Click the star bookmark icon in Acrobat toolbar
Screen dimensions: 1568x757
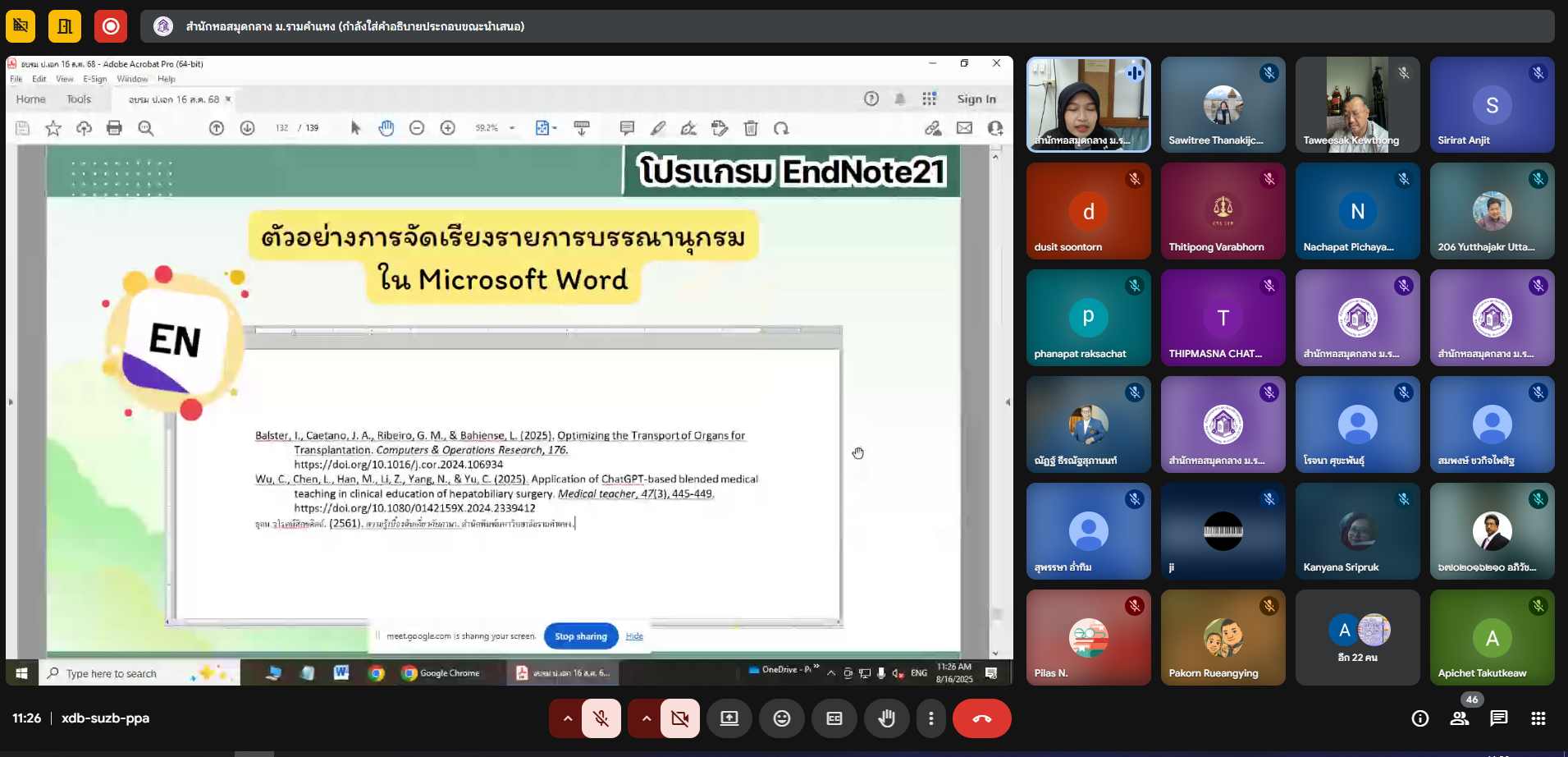pos(53,128)
